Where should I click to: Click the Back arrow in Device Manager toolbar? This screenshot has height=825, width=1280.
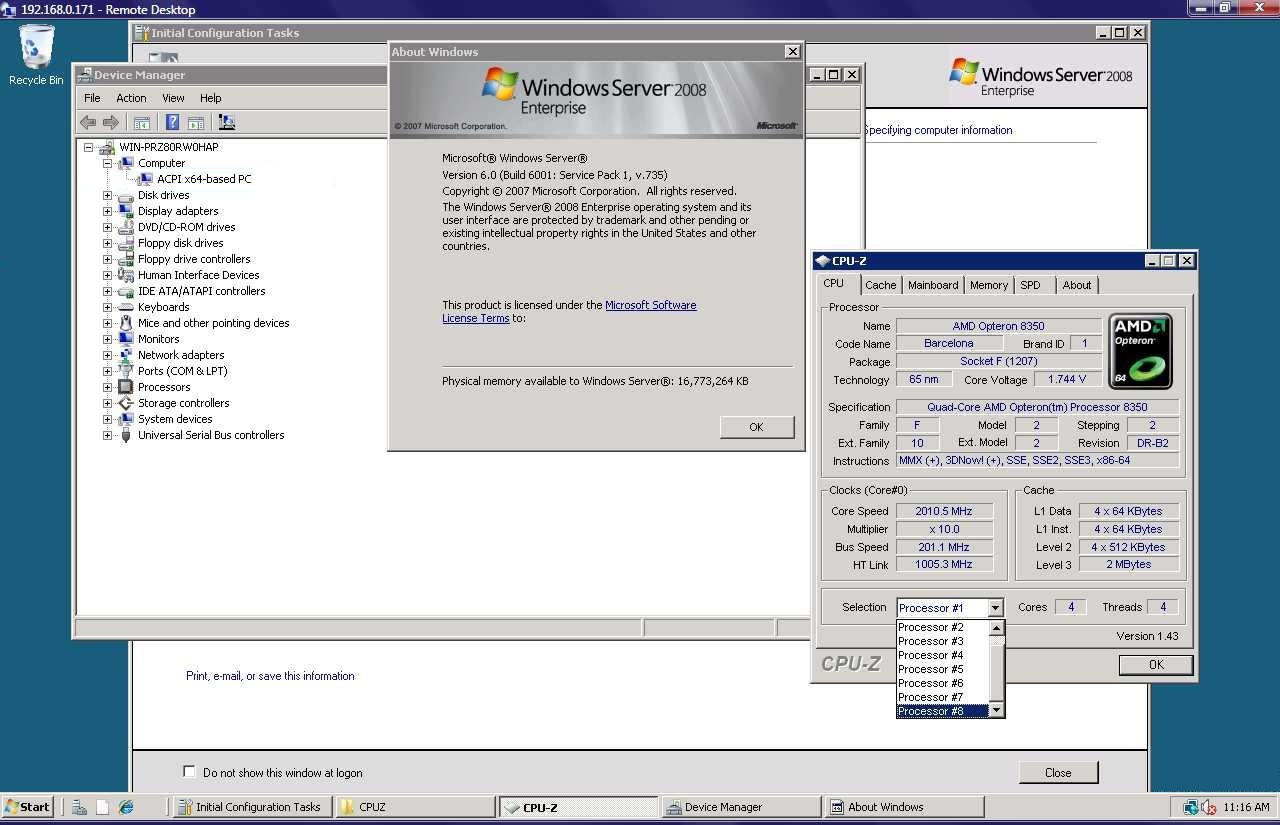[88, 122]
